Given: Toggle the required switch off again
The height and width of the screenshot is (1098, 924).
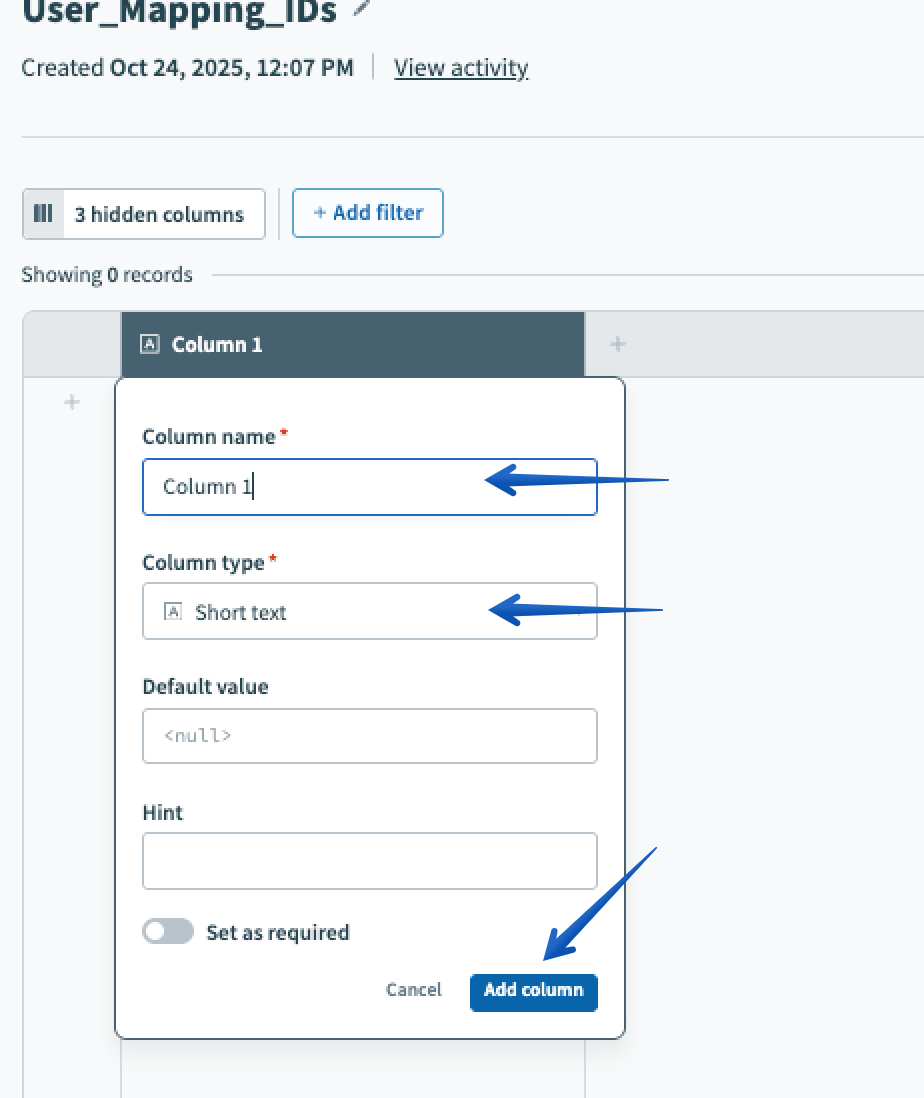Looking at the screenshot, I should pyautogui.click(x=167, y=931).
